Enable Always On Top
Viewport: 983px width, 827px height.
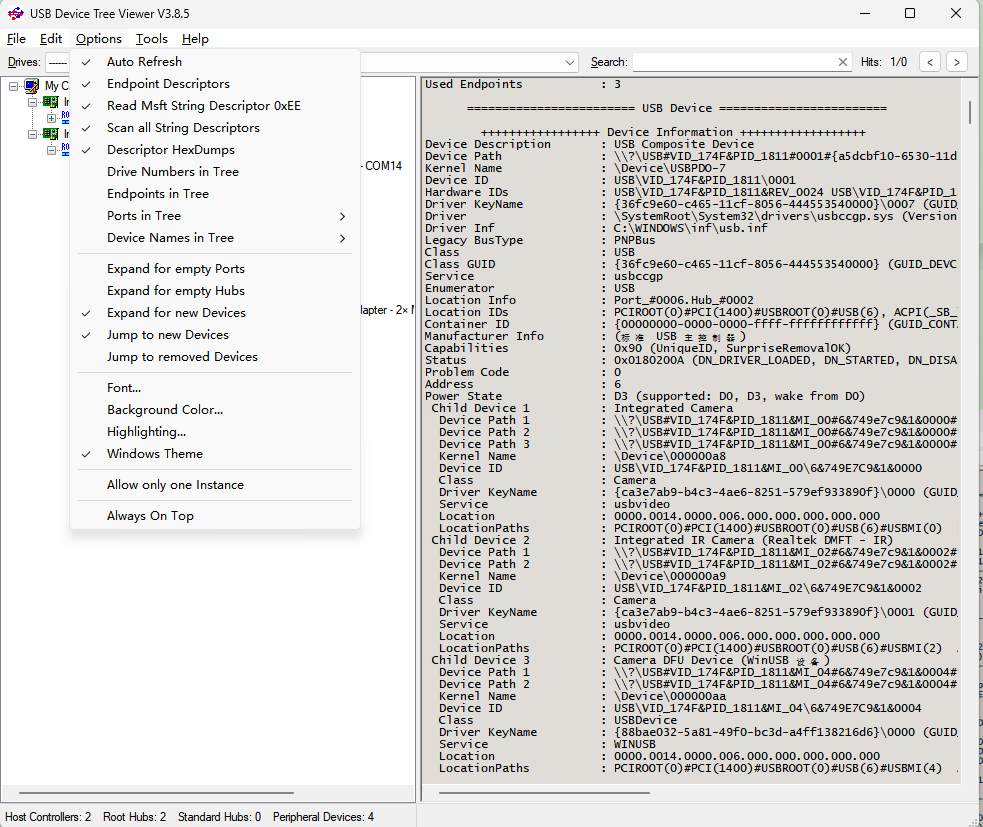[x=150, y=516]
